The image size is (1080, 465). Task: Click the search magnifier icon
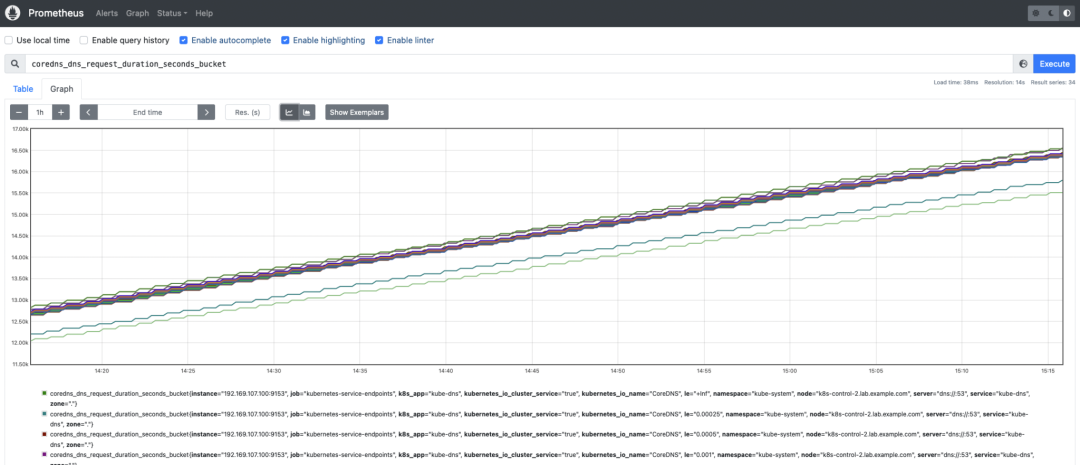pyautogui.click(x=14, y=63)
